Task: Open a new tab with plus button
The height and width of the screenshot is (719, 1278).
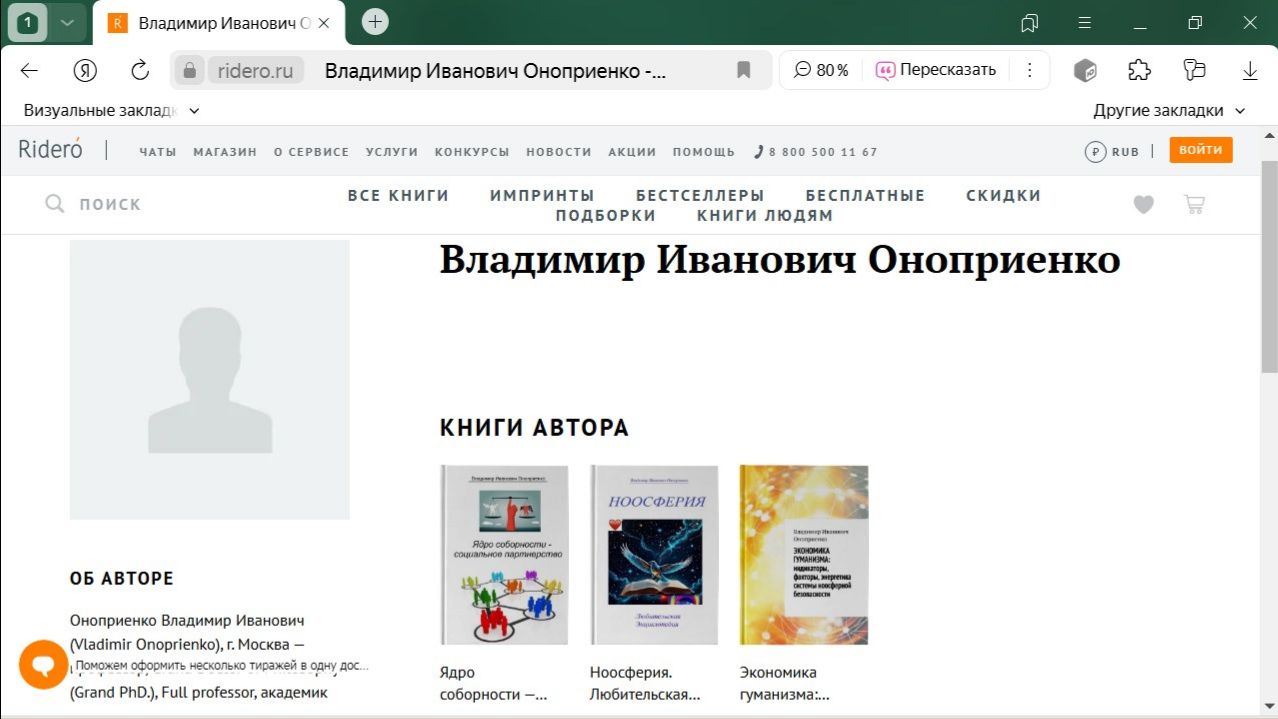Action: tap(375, 21)
